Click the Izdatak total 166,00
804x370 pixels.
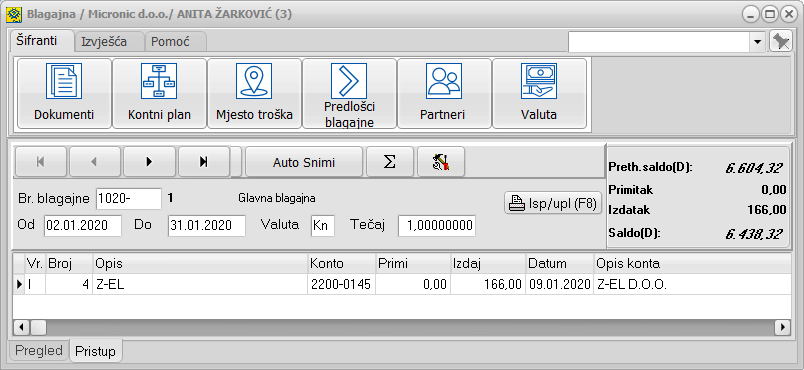click(767, 210)
